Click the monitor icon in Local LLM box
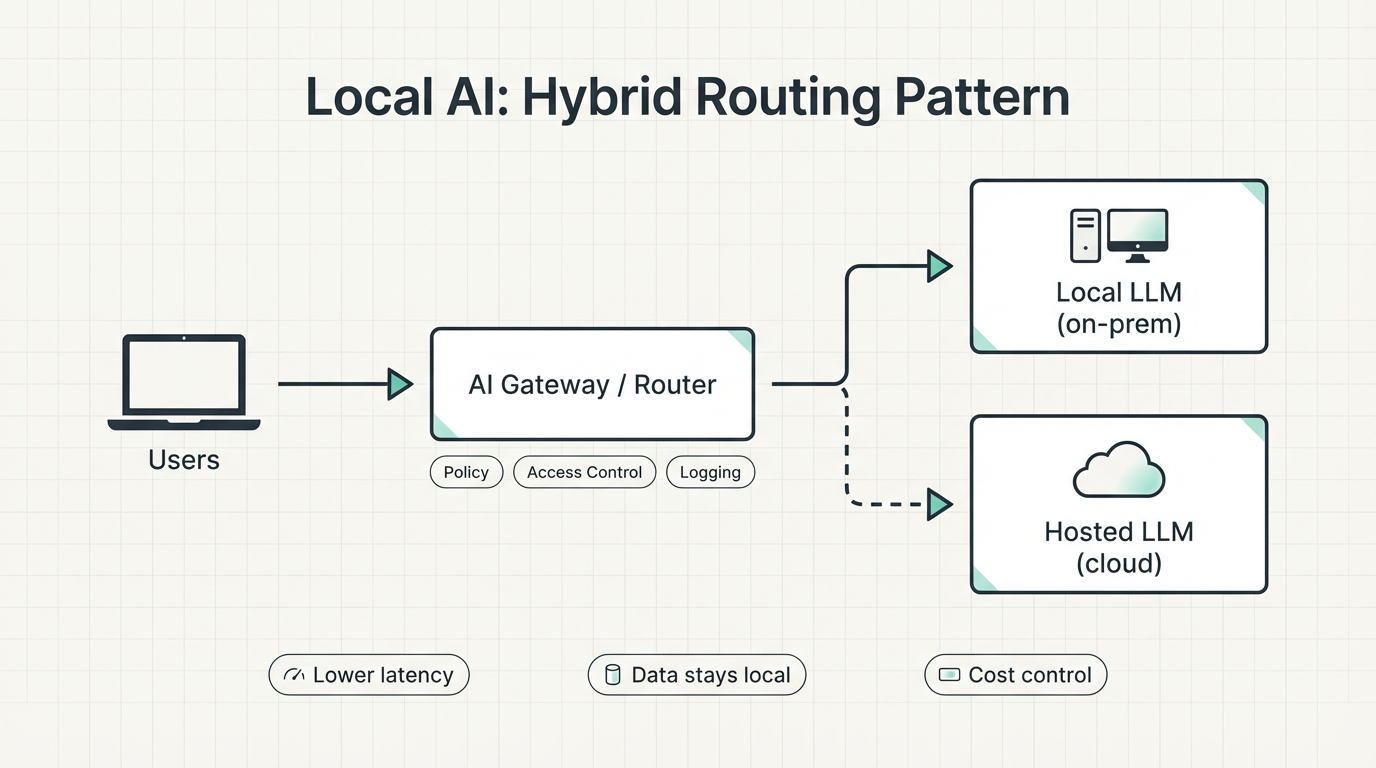The image size is (1376, 768). [1137, 230]
